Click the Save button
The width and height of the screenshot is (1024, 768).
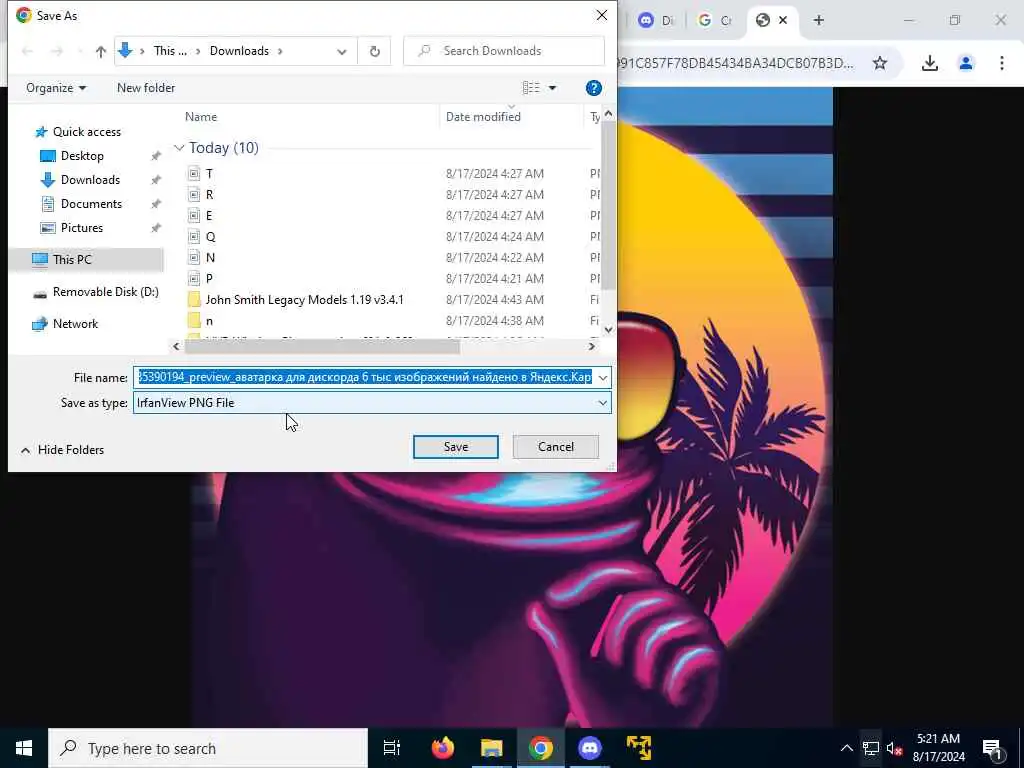coord(456,447)
